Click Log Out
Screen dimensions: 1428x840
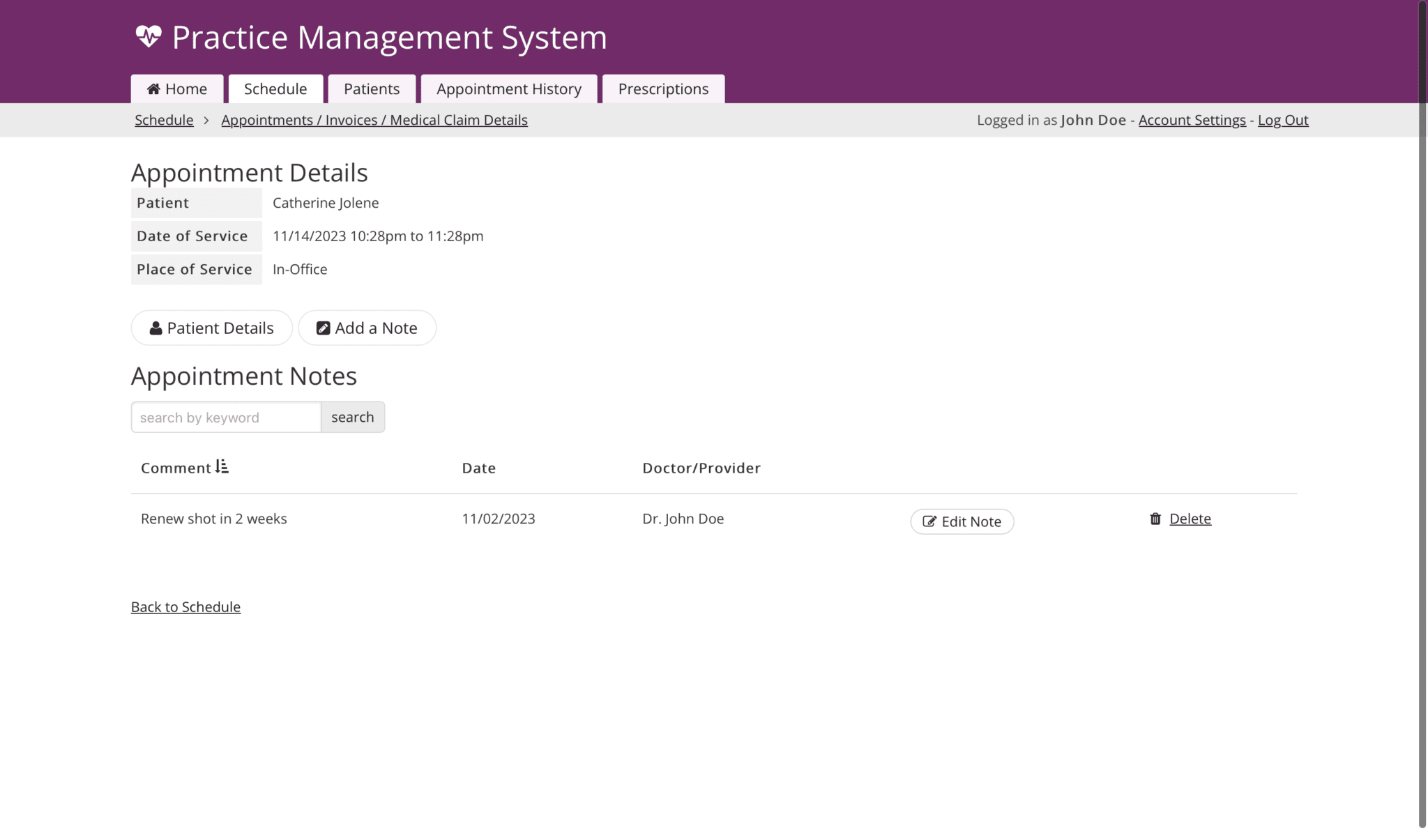tap(1282, 119)
